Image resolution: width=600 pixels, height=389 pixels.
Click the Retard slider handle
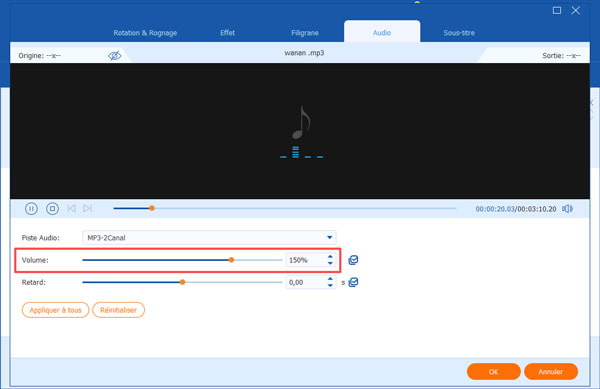(x=183, y=282)
